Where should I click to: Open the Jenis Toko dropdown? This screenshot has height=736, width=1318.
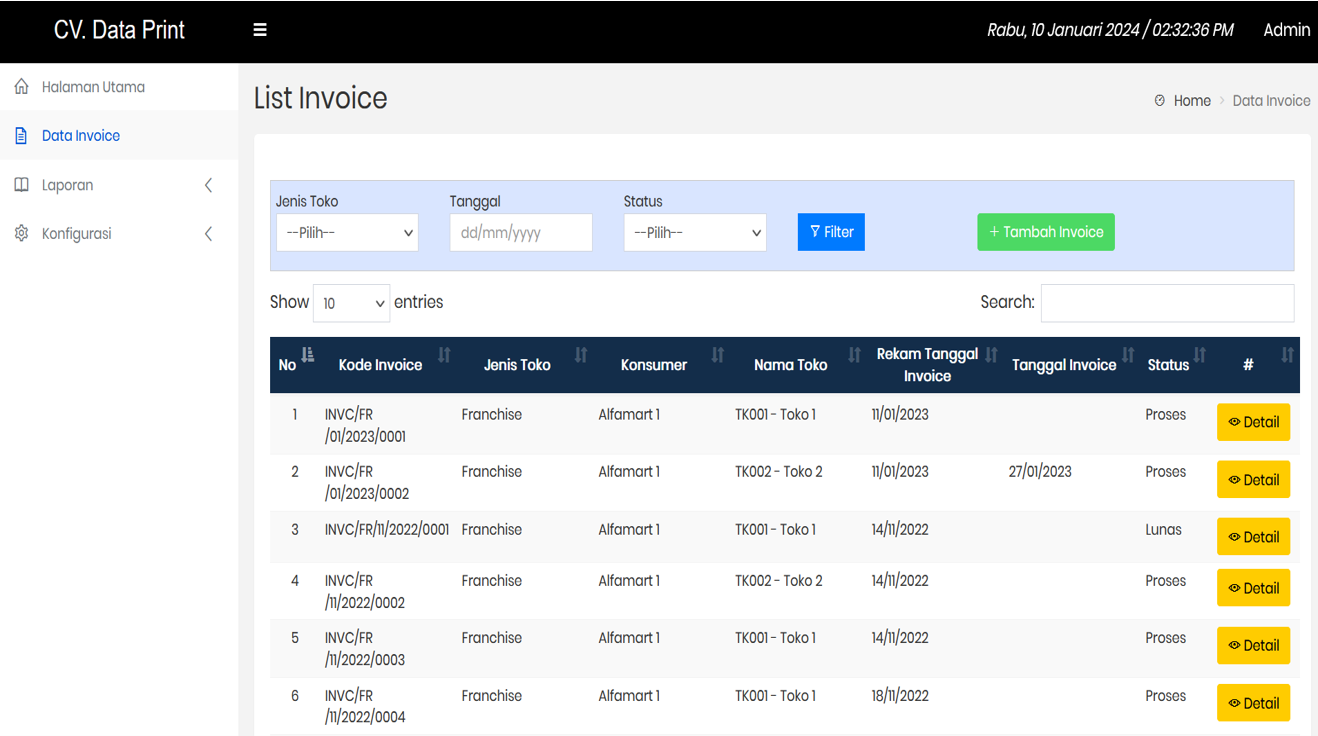click(347, 233)
